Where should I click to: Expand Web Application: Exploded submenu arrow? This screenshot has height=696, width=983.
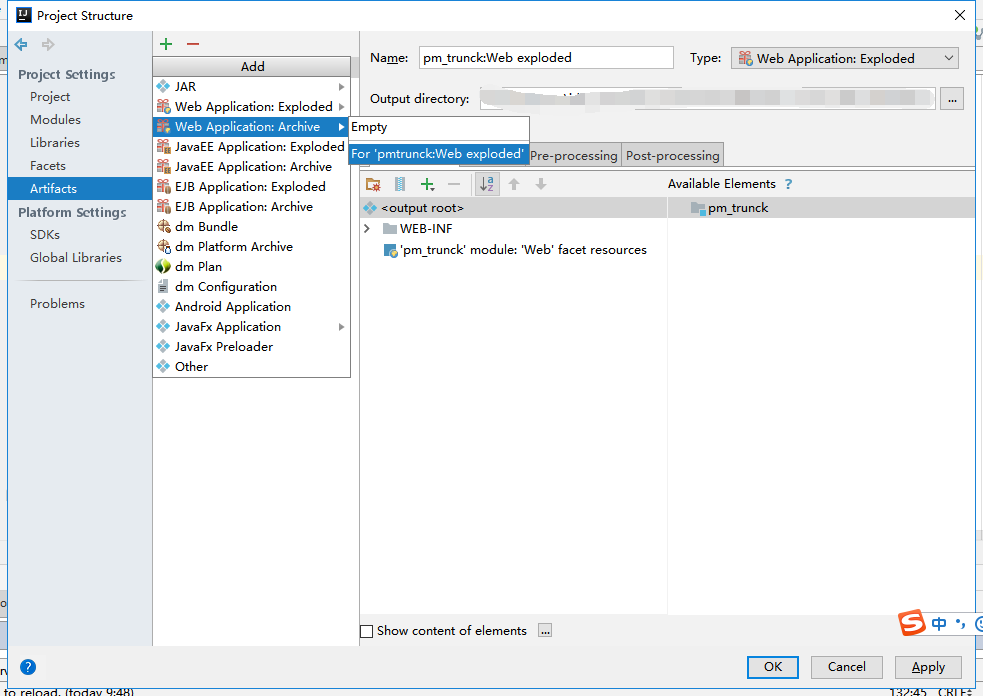pos(342,107)
